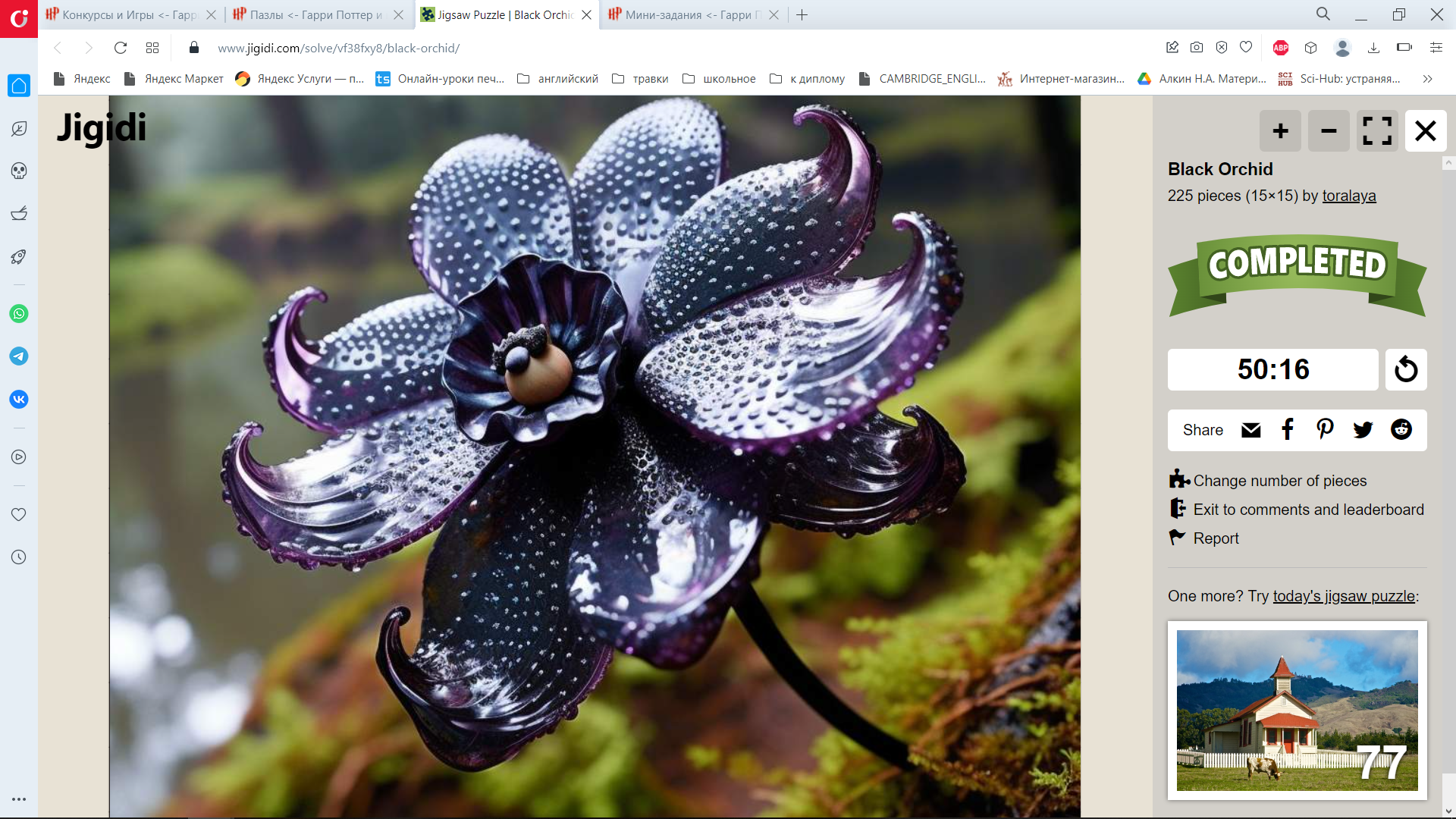The height and width of the screenshot is (819, 1456).
Task: Close the Jigsaw Puzzle Black Orchid tab
Action: point(586,14)
